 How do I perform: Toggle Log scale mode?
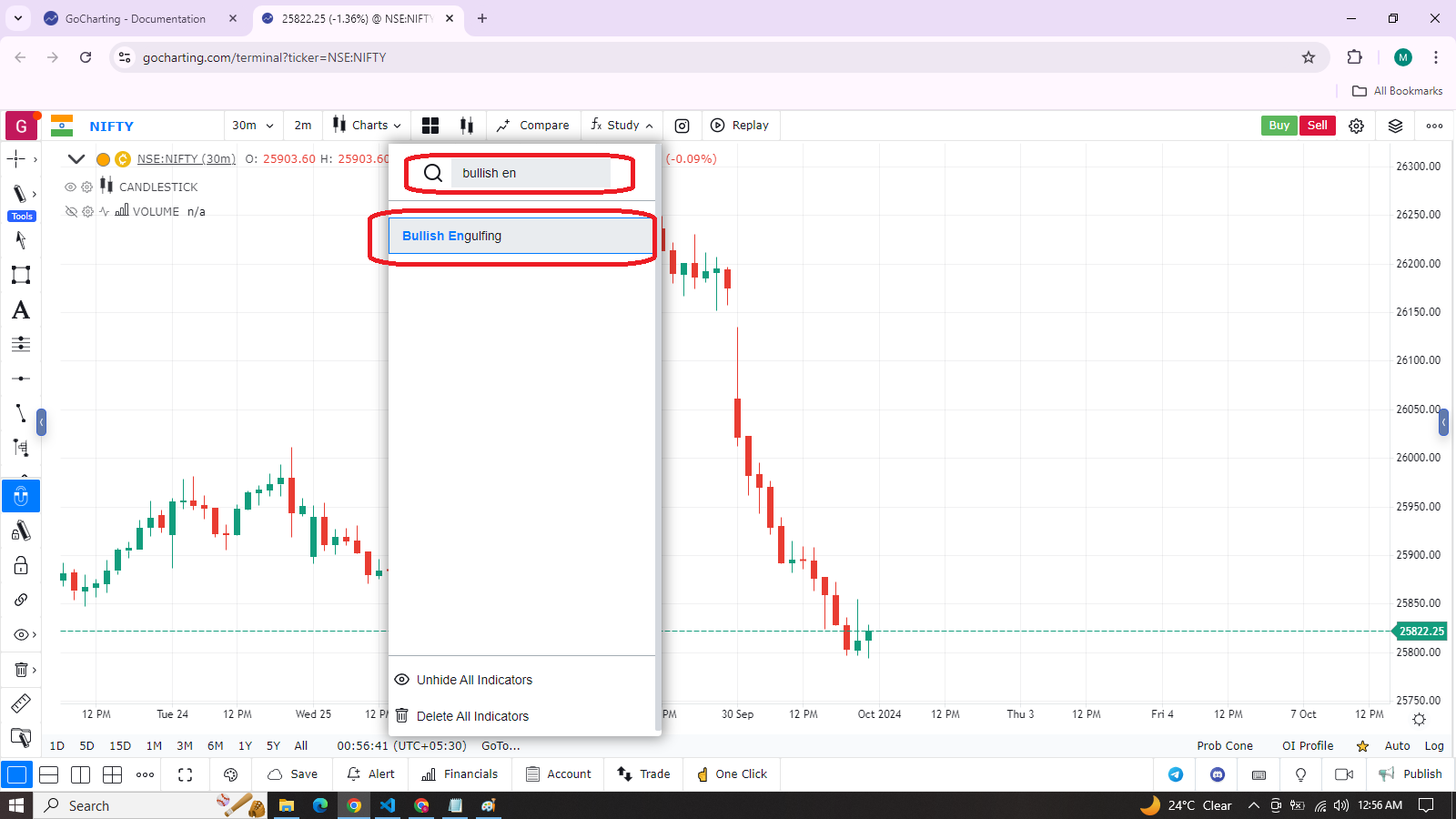(1434, 745)
